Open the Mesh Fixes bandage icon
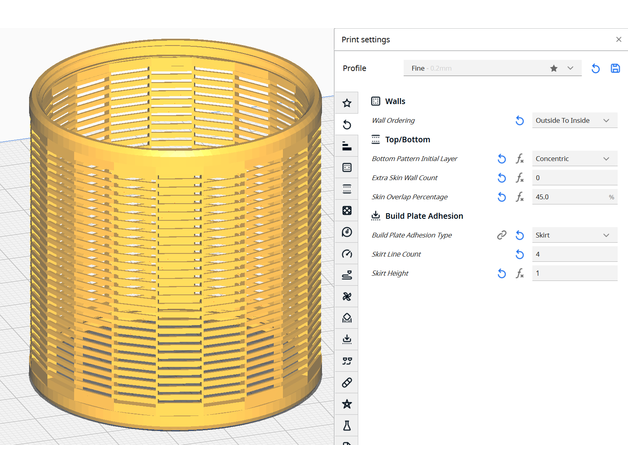628x472 pixels. point(346,382)
